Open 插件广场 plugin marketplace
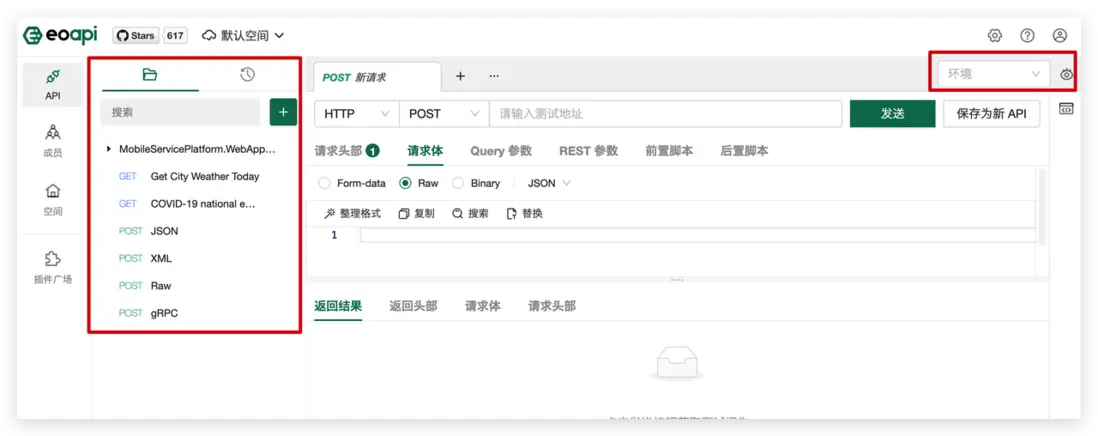This screenshot has height=436, width=1098. 53,268
